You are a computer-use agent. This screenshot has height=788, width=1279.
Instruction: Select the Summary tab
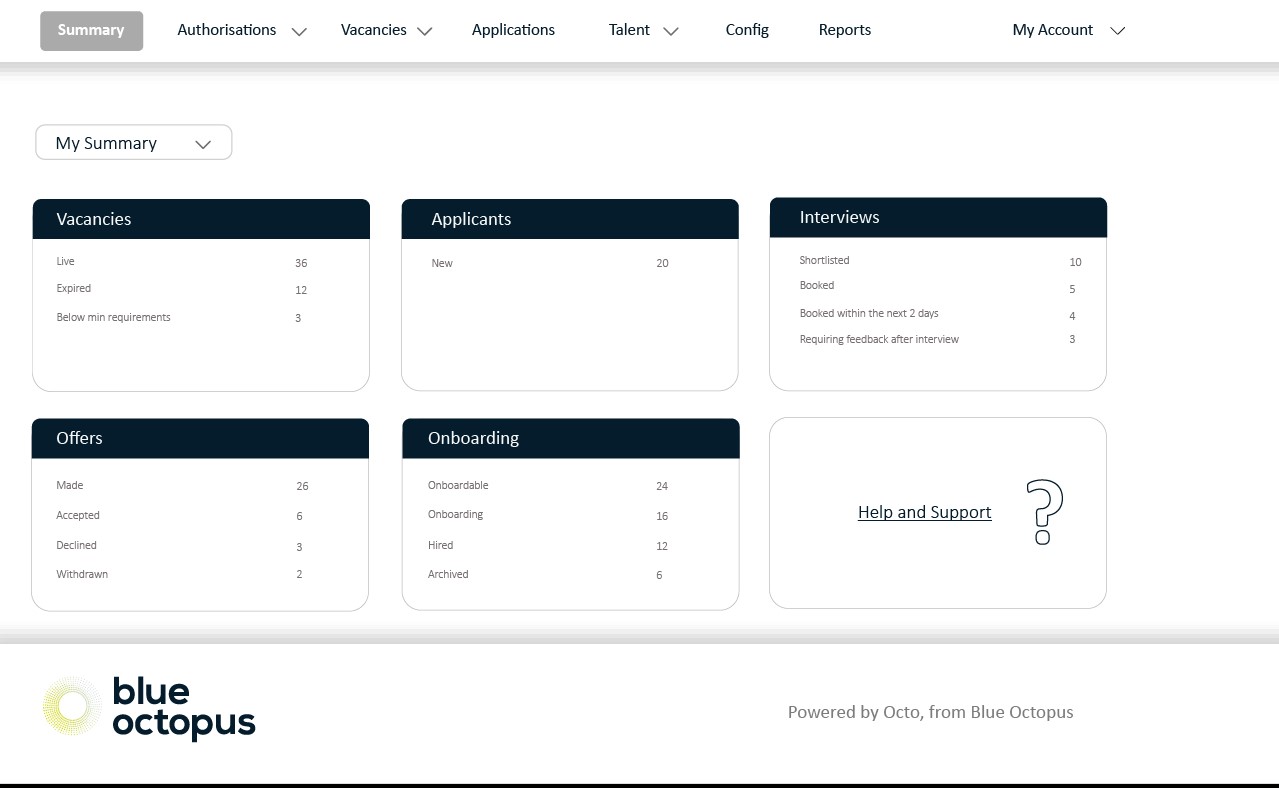[91, 30]
